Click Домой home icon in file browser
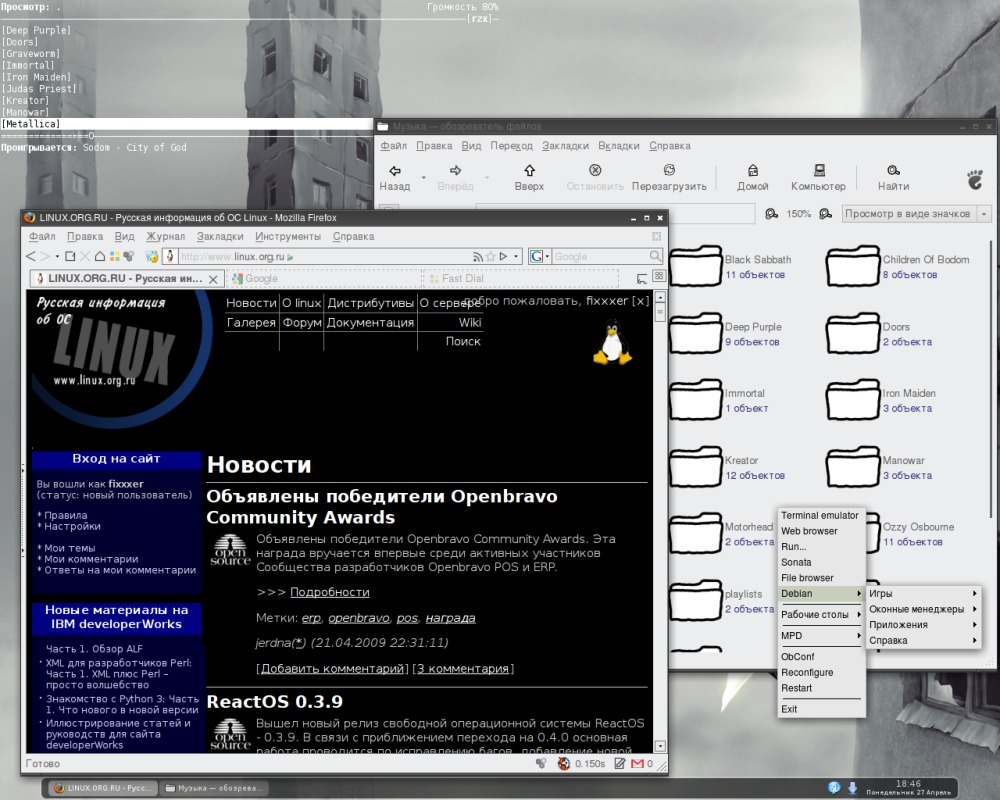This screenshot has width=1000, height=800. point(753,170)
